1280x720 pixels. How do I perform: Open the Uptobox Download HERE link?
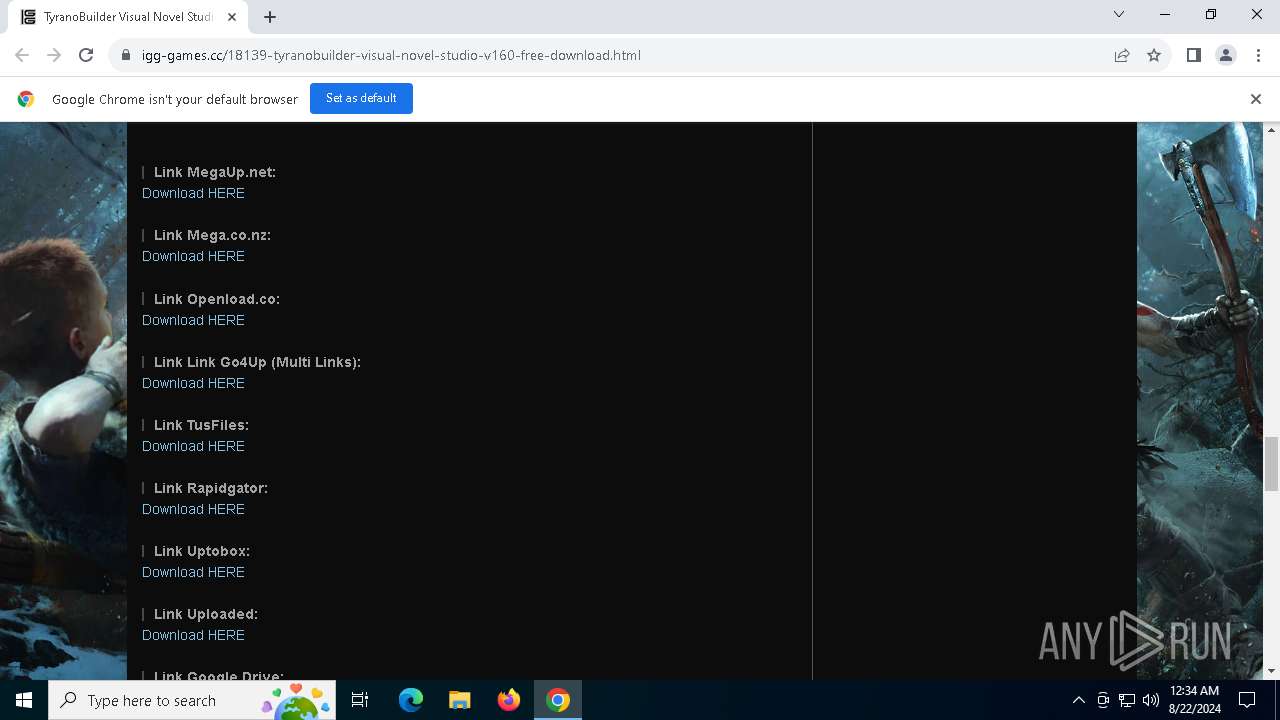[x=193, y=572]
